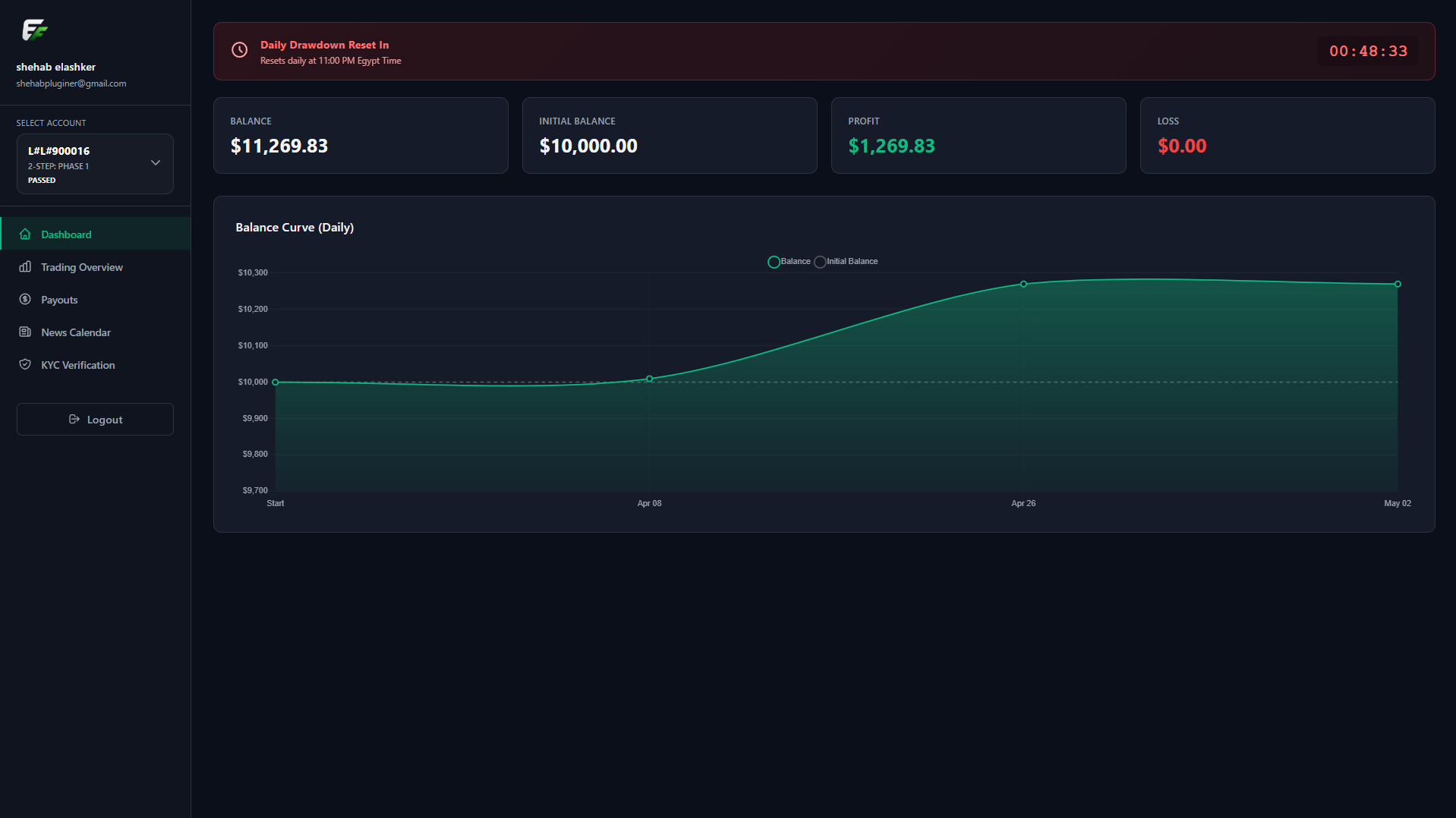
Task: Click the Trading Overview bar chart icon
Action: pyautogui.click(x=25, y=267)
